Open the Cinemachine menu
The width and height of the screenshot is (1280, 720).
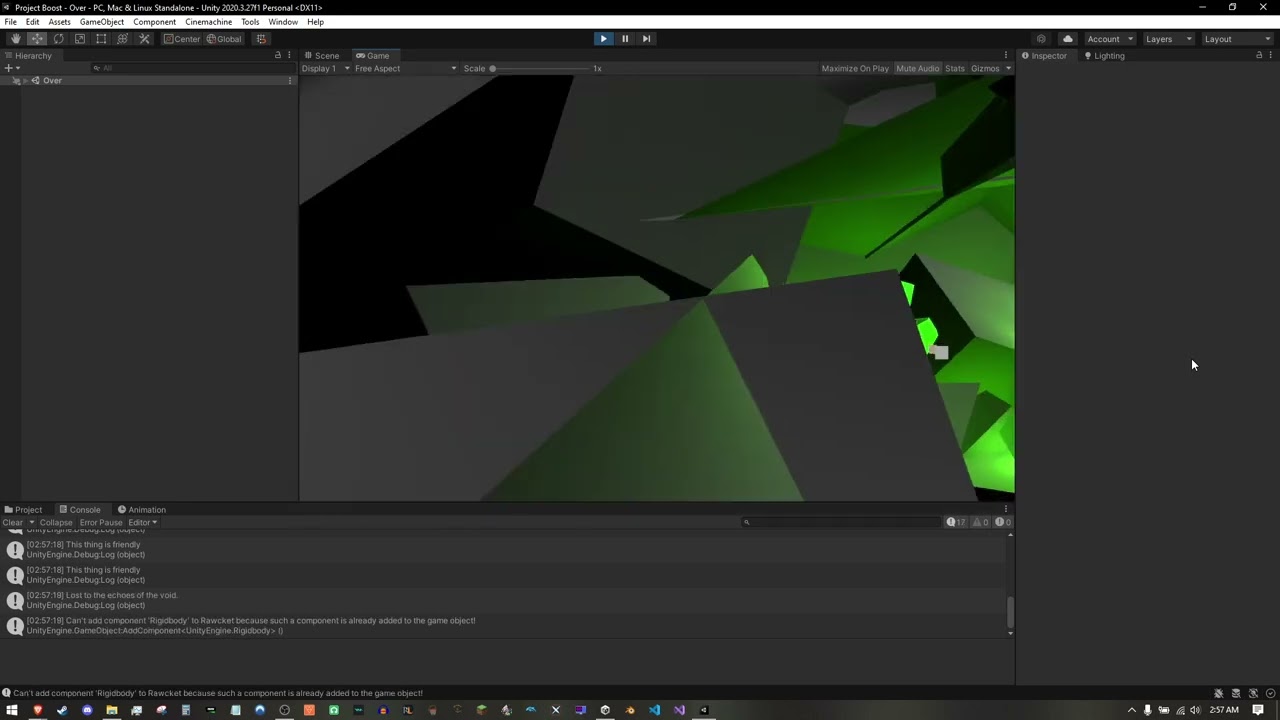tap(209, 22)
